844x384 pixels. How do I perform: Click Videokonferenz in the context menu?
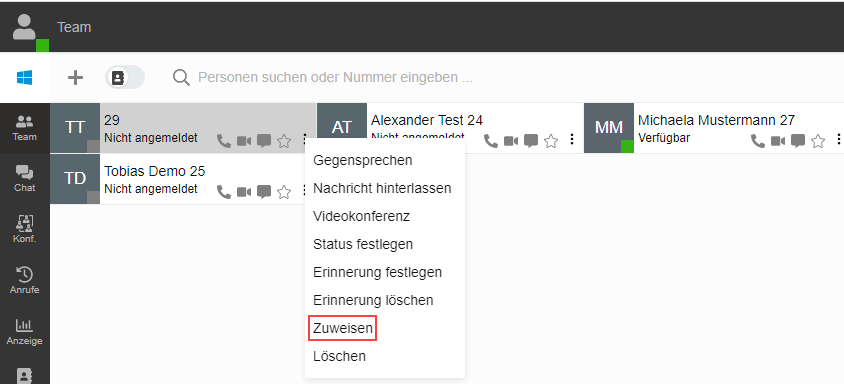click(x=362, y=216)
